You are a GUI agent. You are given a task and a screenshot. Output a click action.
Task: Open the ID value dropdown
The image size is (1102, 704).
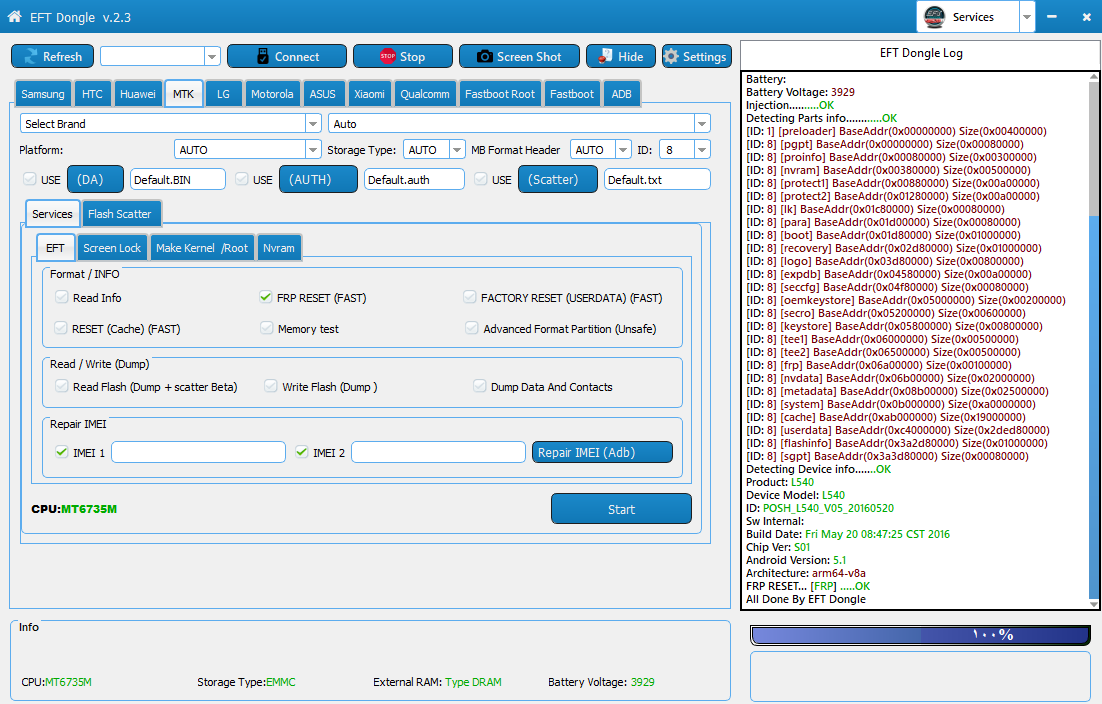tap(701, 150)
